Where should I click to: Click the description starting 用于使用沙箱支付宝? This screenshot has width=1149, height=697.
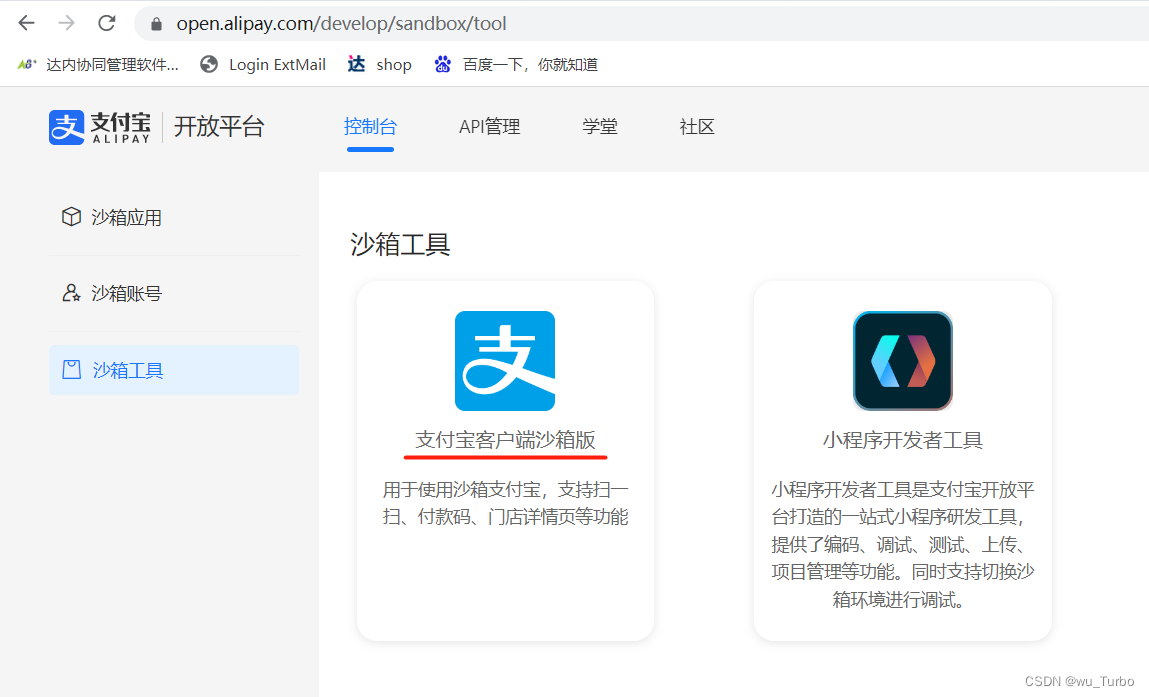(505, 503)
